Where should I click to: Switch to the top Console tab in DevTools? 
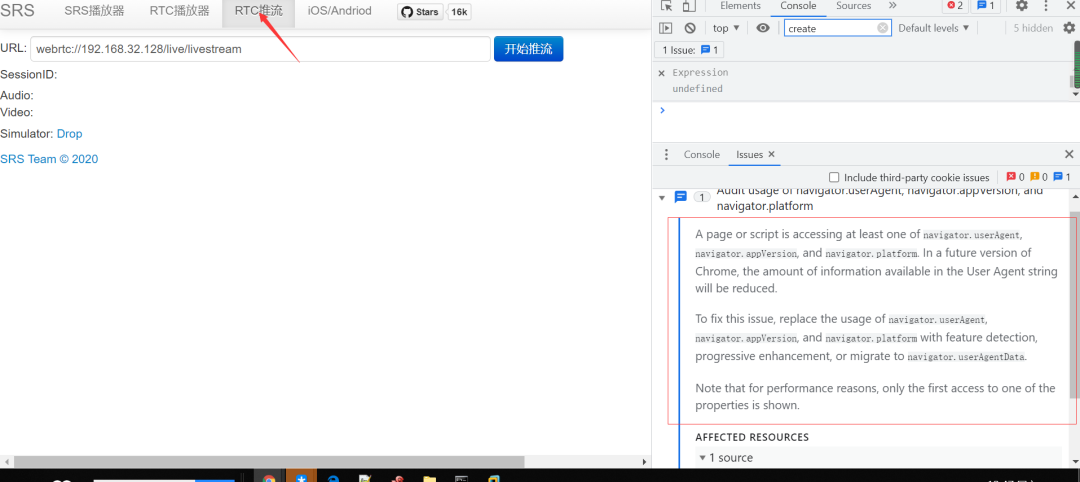point(798,6)
